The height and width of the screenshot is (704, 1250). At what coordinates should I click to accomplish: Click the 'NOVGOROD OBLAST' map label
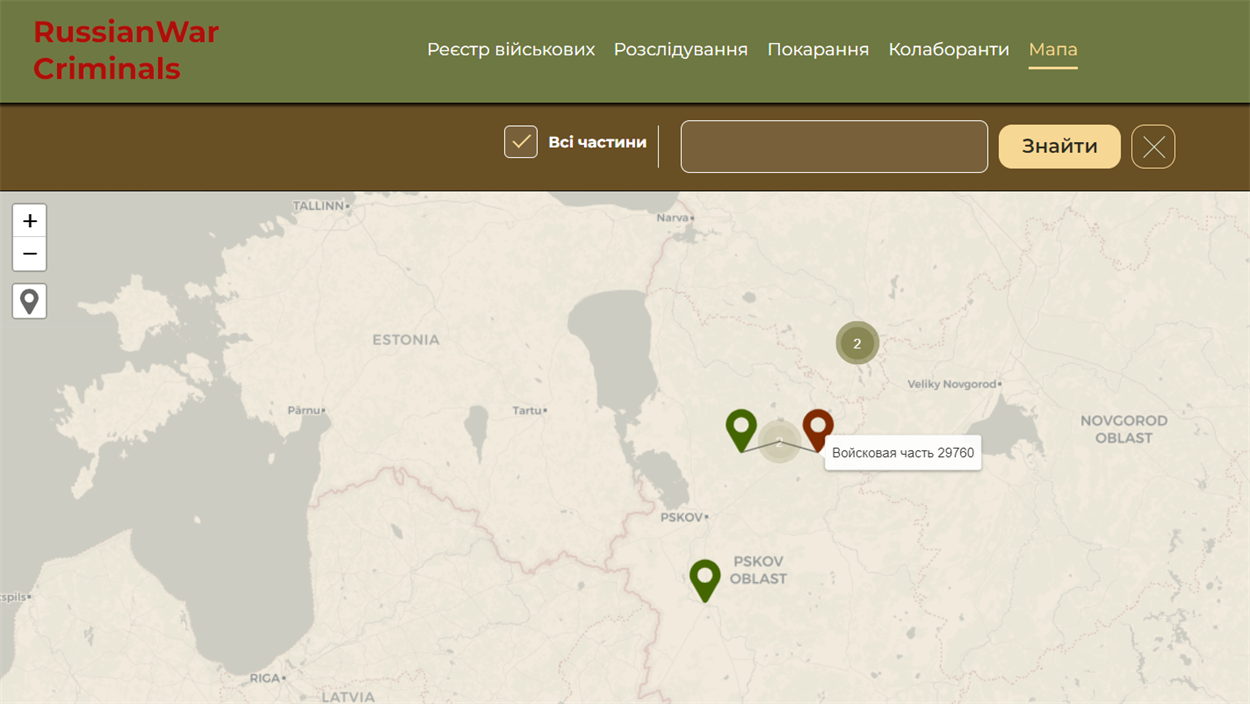pos(1123,429)
